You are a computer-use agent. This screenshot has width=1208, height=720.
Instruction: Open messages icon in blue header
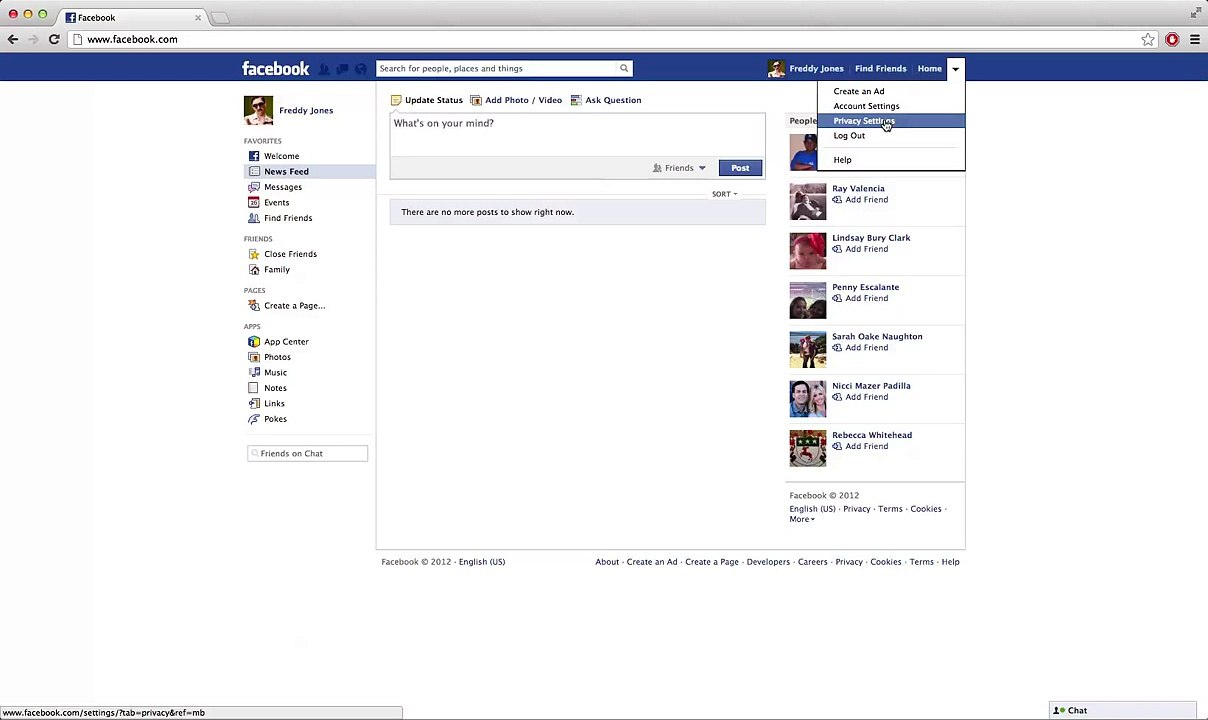pyautogui.click(x=342, y=69)
